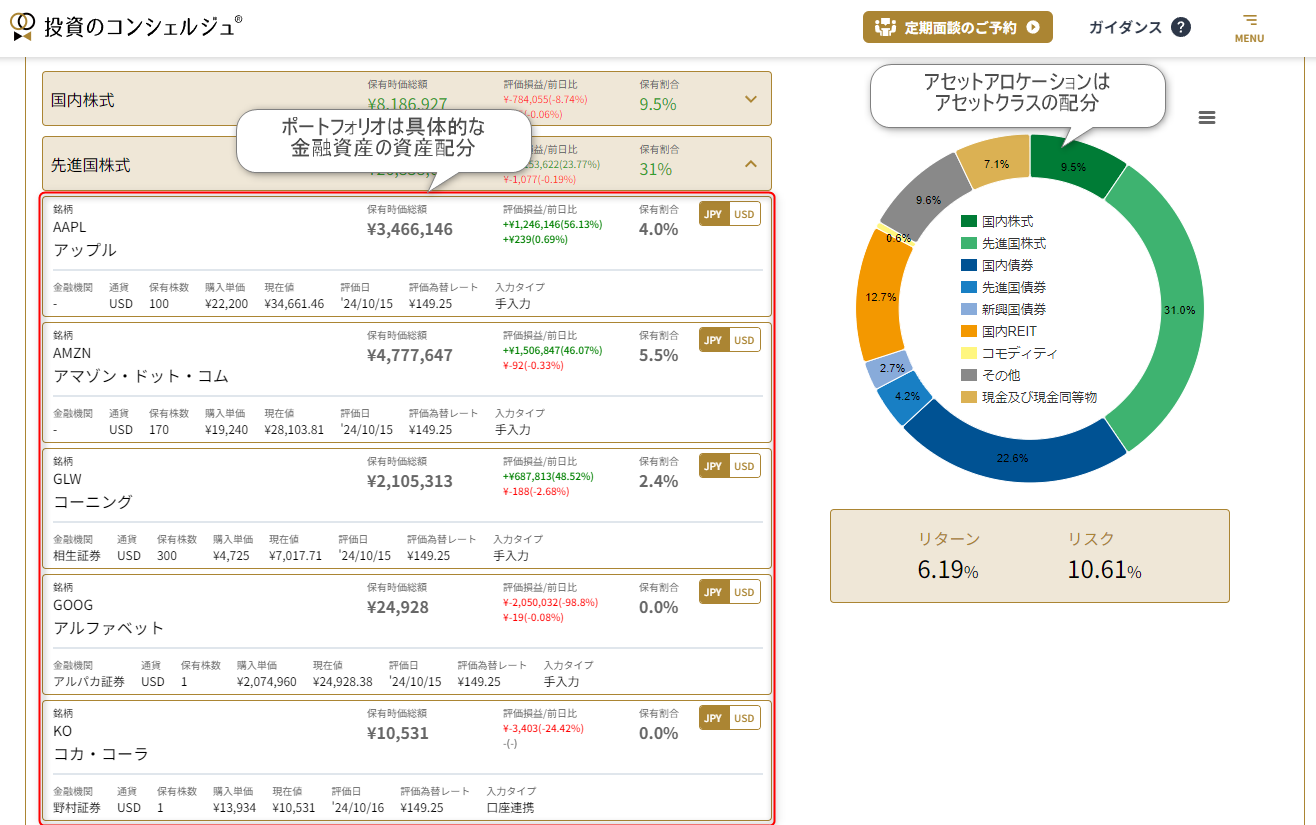1316x825 pixels.
Task: Click the 新興国債券 legend color swatch
Action: (x=968, y=309)
